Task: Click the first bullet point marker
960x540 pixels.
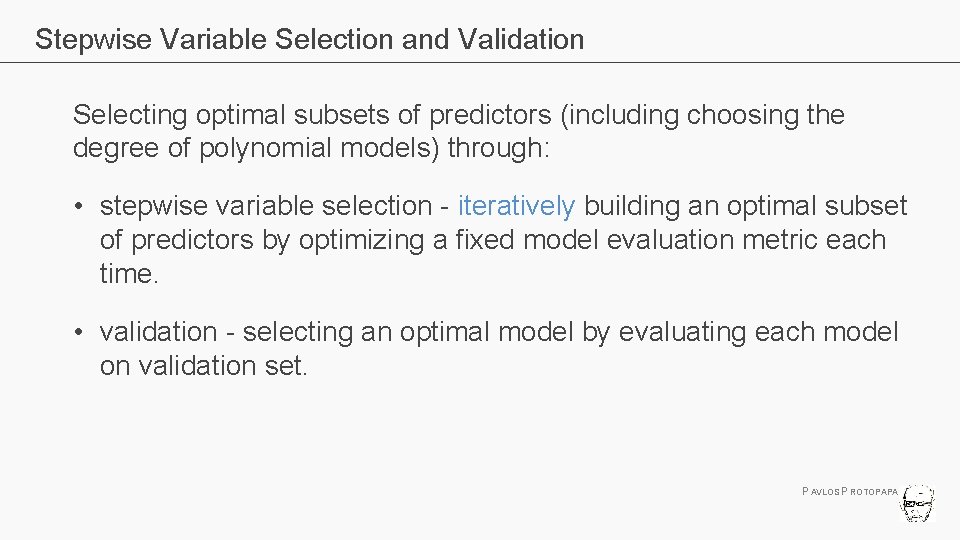Action: [78, 207]
